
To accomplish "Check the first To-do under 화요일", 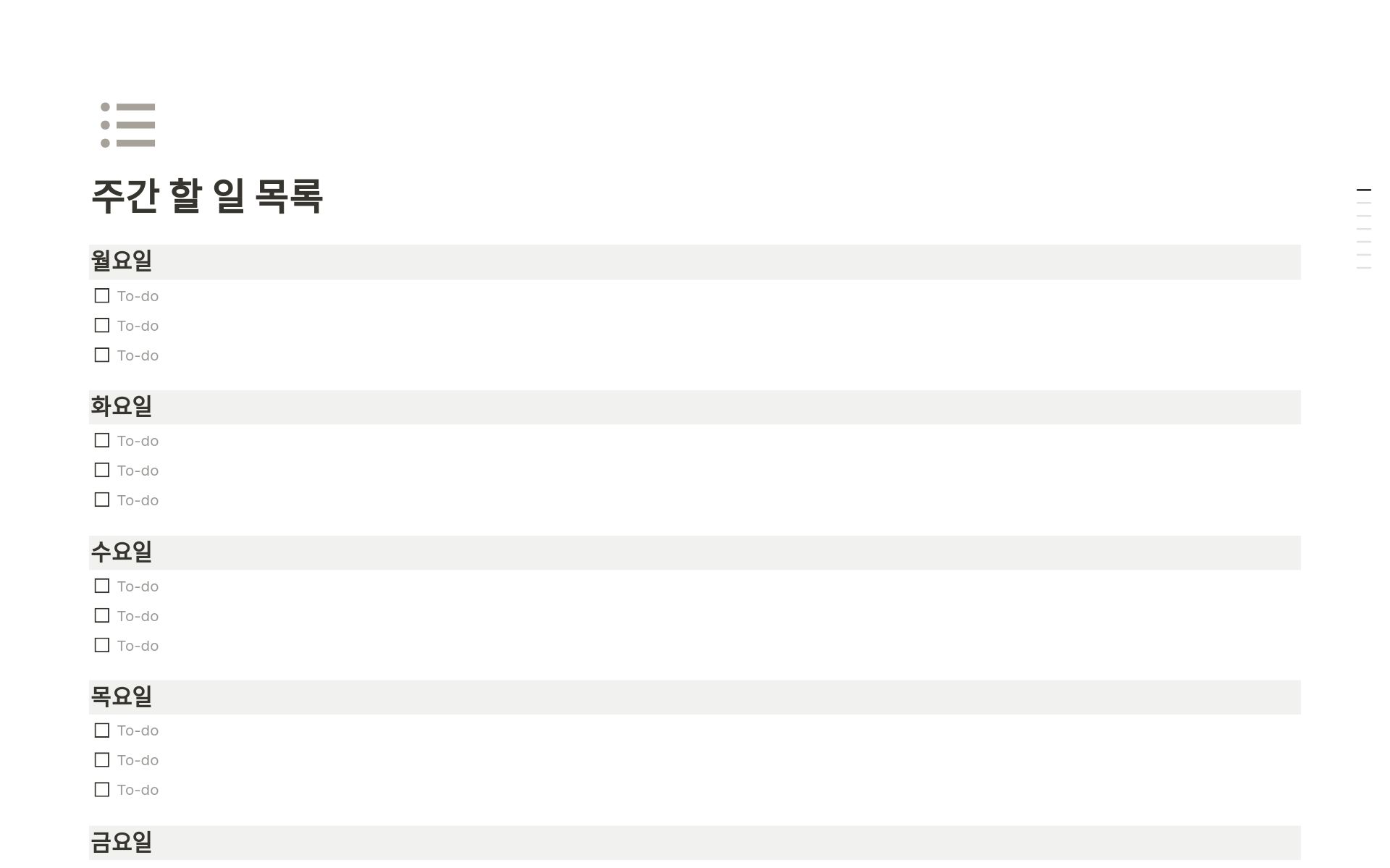I will tap(101, 439).
